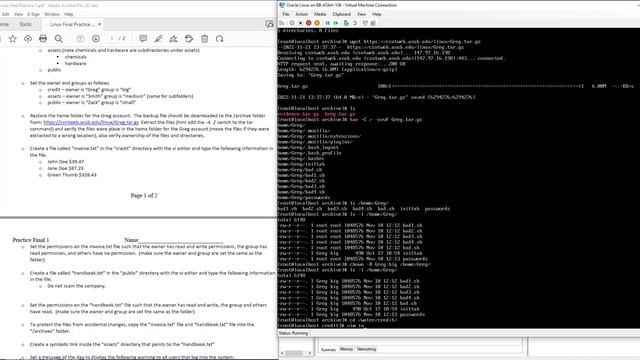
Task: Click the 'Status: Running' status bar text
Action: click(293, 333)
